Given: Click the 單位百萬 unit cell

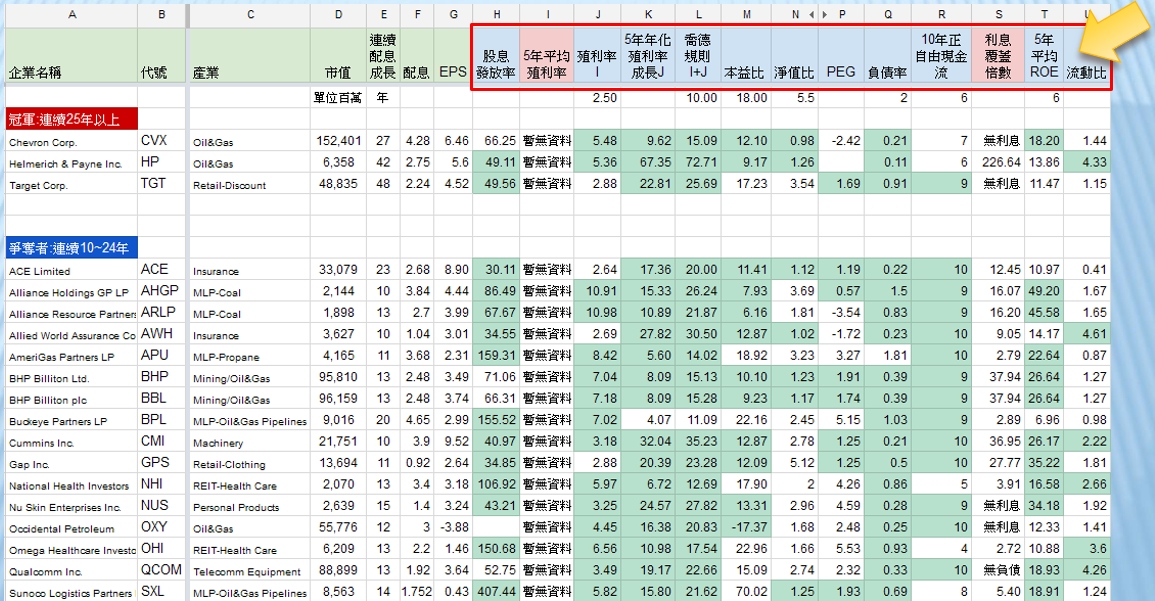Looking at the screenshot, I should pyautogui.click(x=338, y=97).
